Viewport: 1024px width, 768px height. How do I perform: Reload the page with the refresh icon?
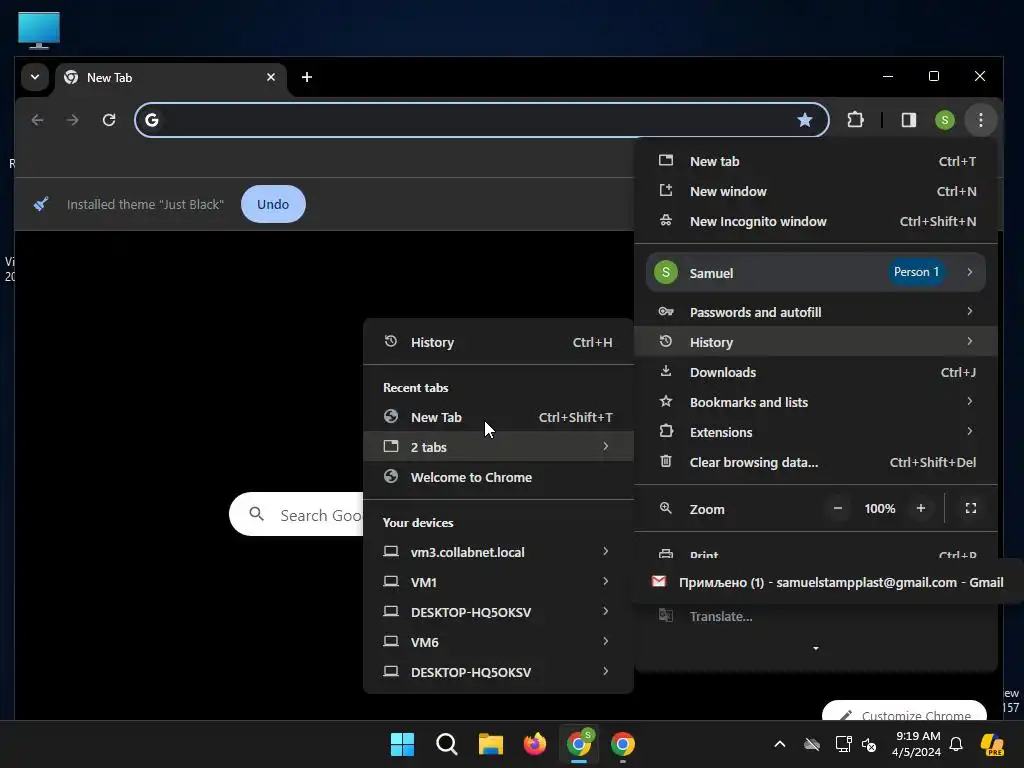(x=109, y=120)
